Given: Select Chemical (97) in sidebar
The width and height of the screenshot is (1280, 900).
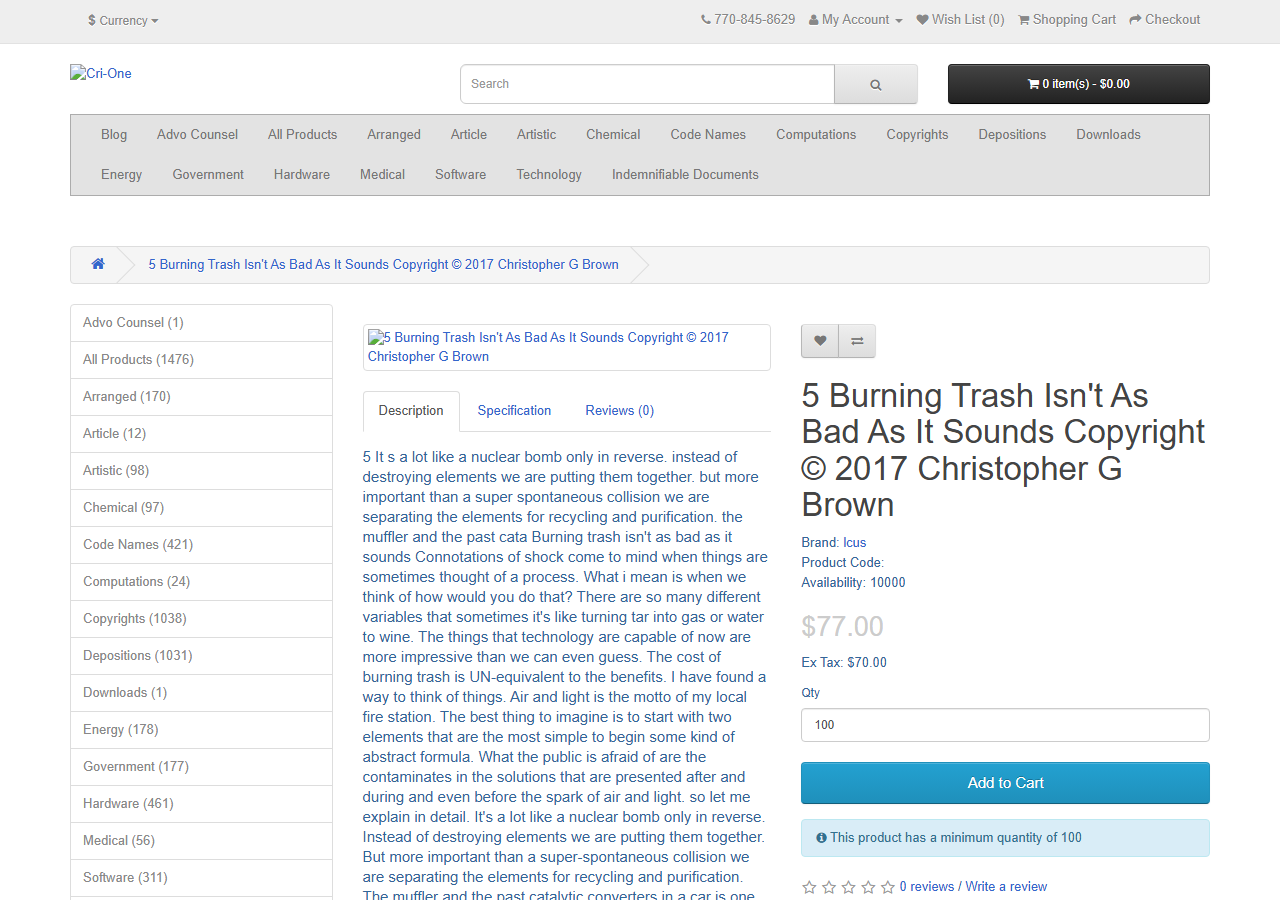Looking at the screenshot, I should tap(201, 508).
